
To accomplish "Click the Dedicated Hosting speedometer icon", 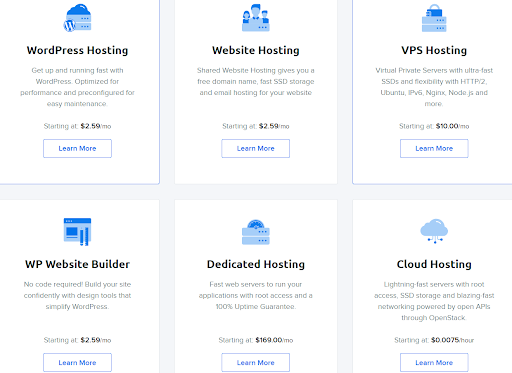I will (256, 232).
